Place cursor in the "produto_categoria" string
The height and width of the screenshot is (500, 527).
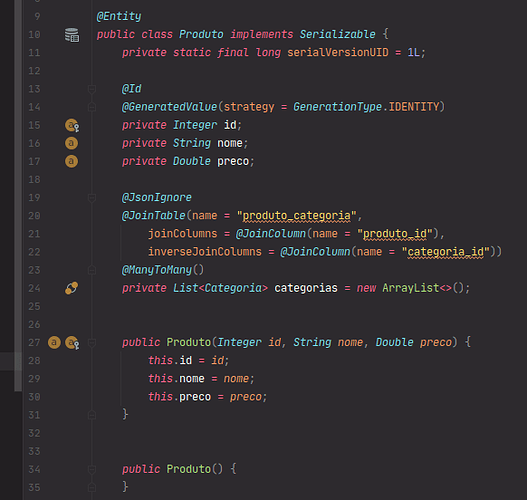pyautogui.click(x=296, y=216)
